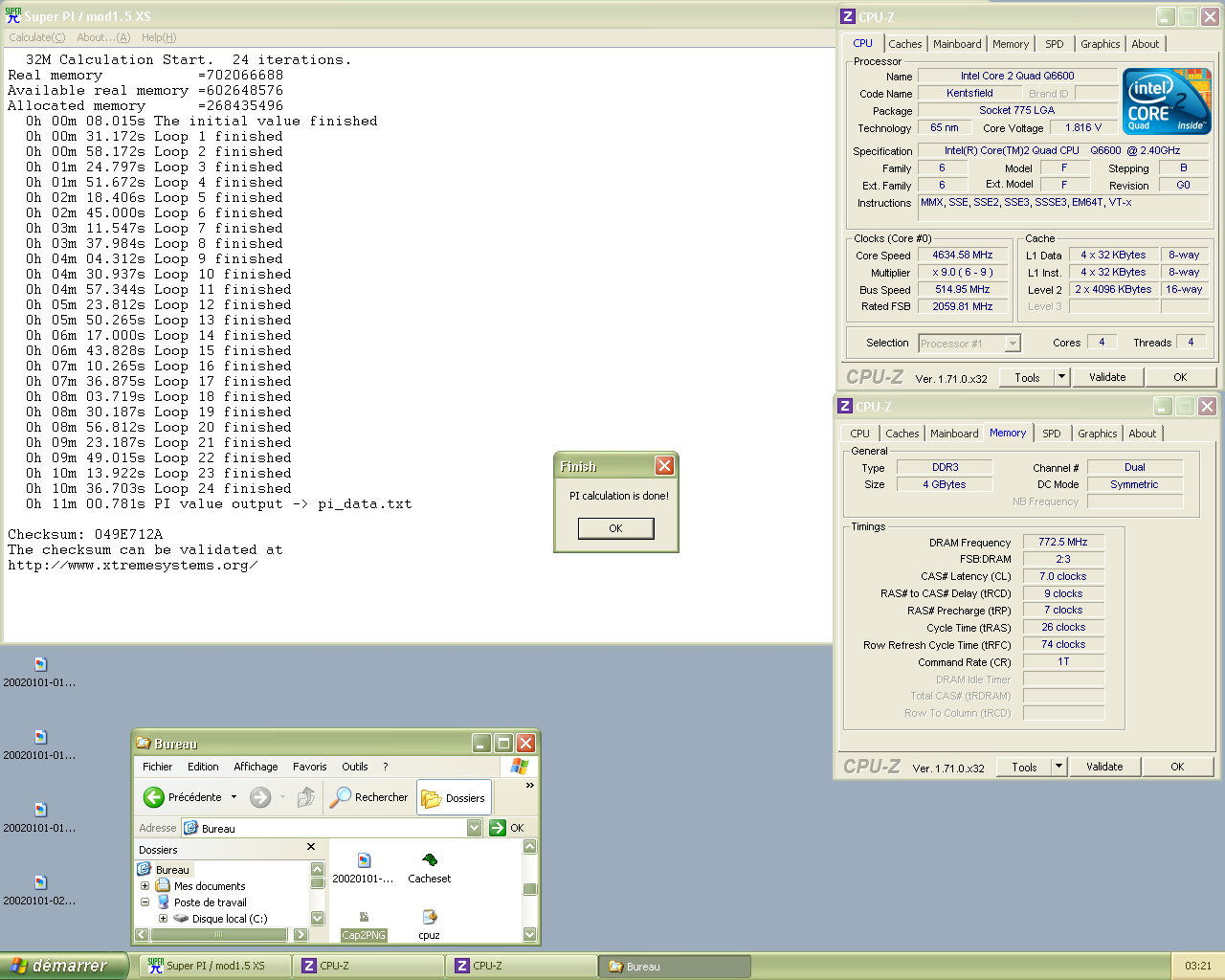1225x980 pixels.
Task: Click the Checksum: 049E712A line
Action: tap(85, 534)
